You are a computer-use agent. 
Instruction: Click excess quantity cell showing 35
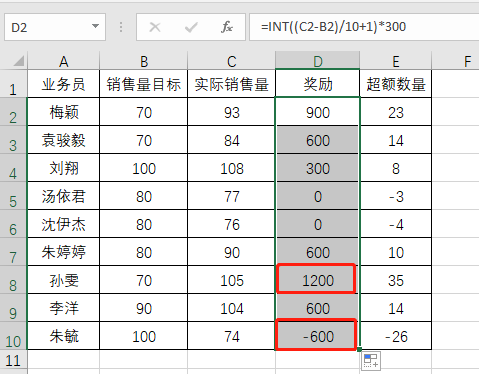[396, 280]
